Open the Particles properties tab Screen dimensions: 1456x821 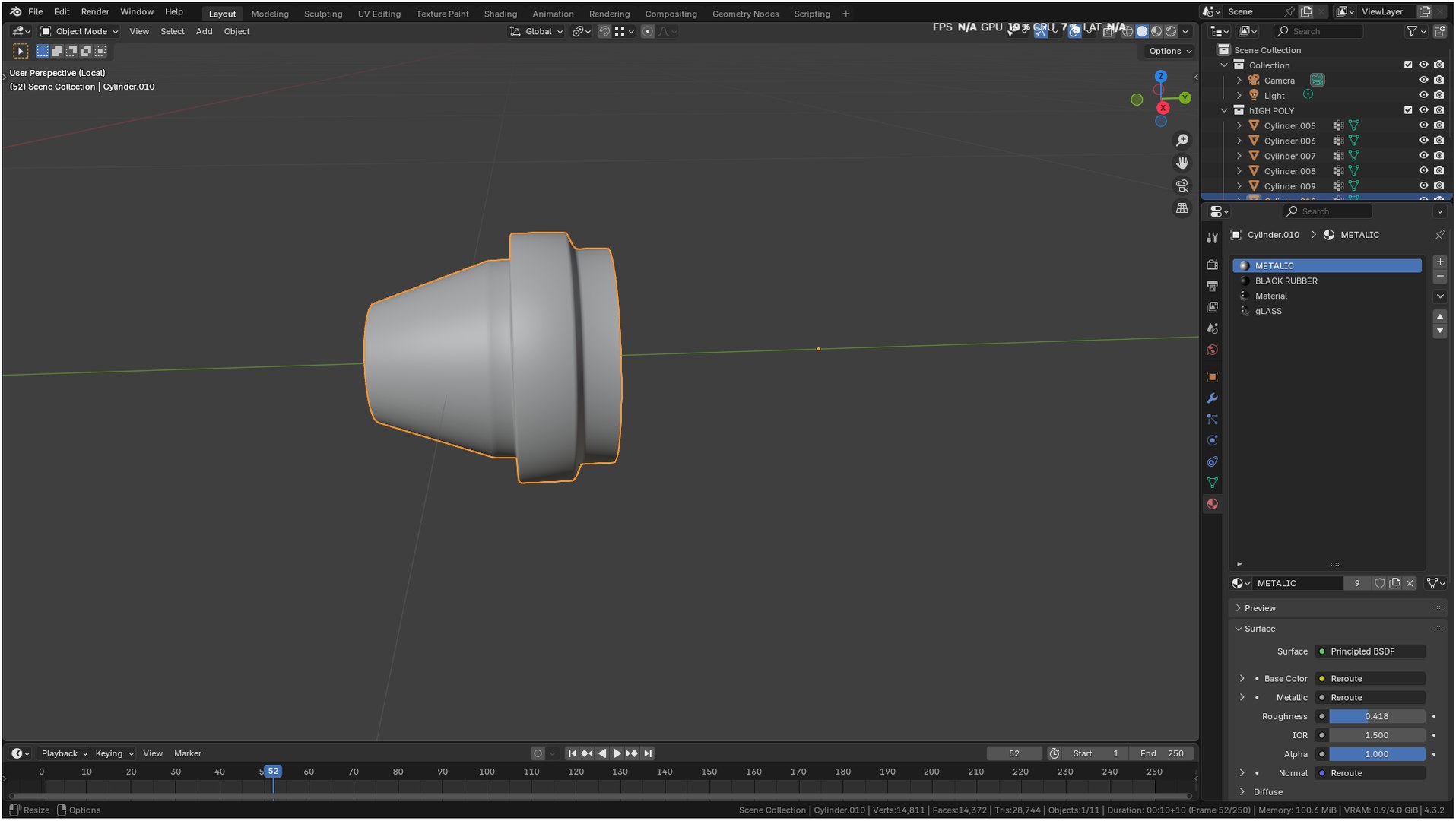1212,420
